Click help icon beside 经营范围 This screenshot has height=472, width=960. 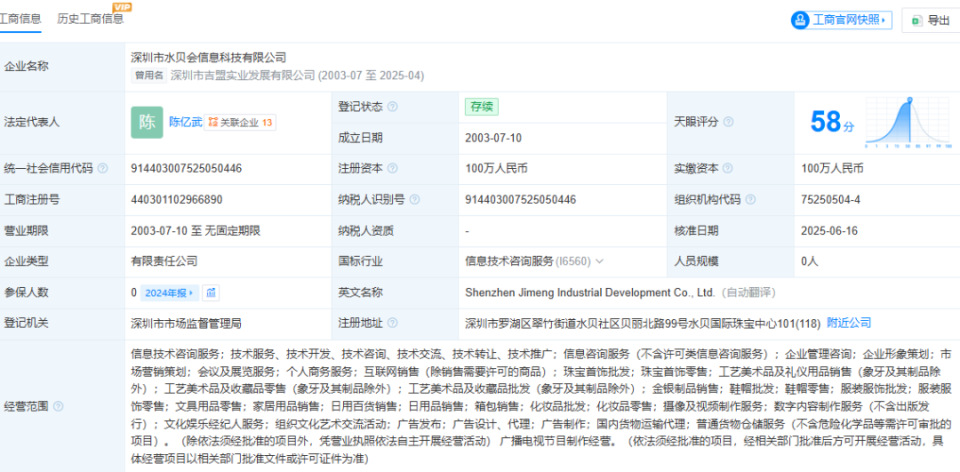tap(58, 406)
